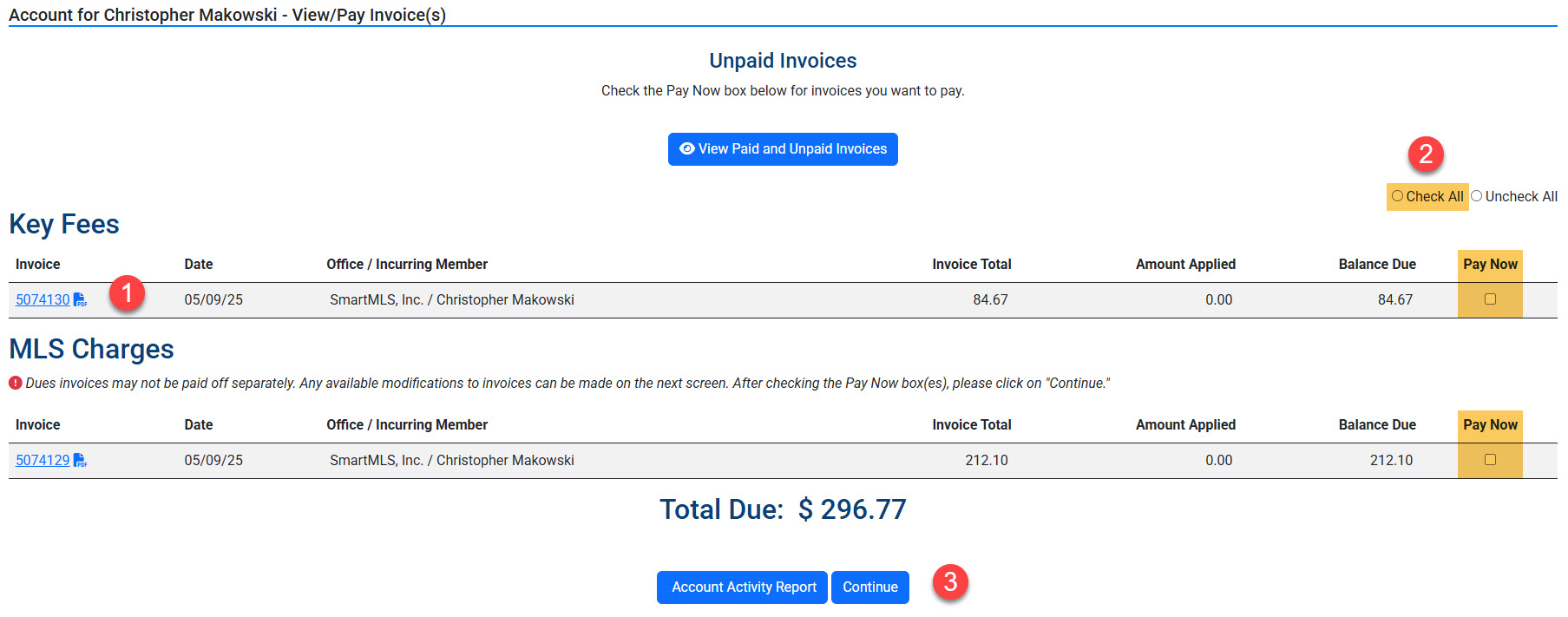Click View Paid and Unpaid Invoices text
The height and width of the screenshot is (617, 1568).
[792, 149]
